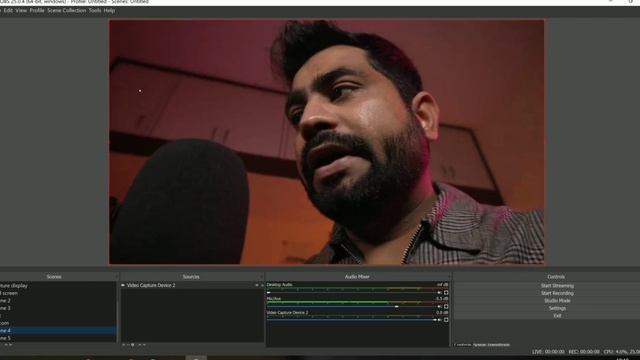Open the Scene Collection menu
The image size is (640, 360).
point(67,11)
